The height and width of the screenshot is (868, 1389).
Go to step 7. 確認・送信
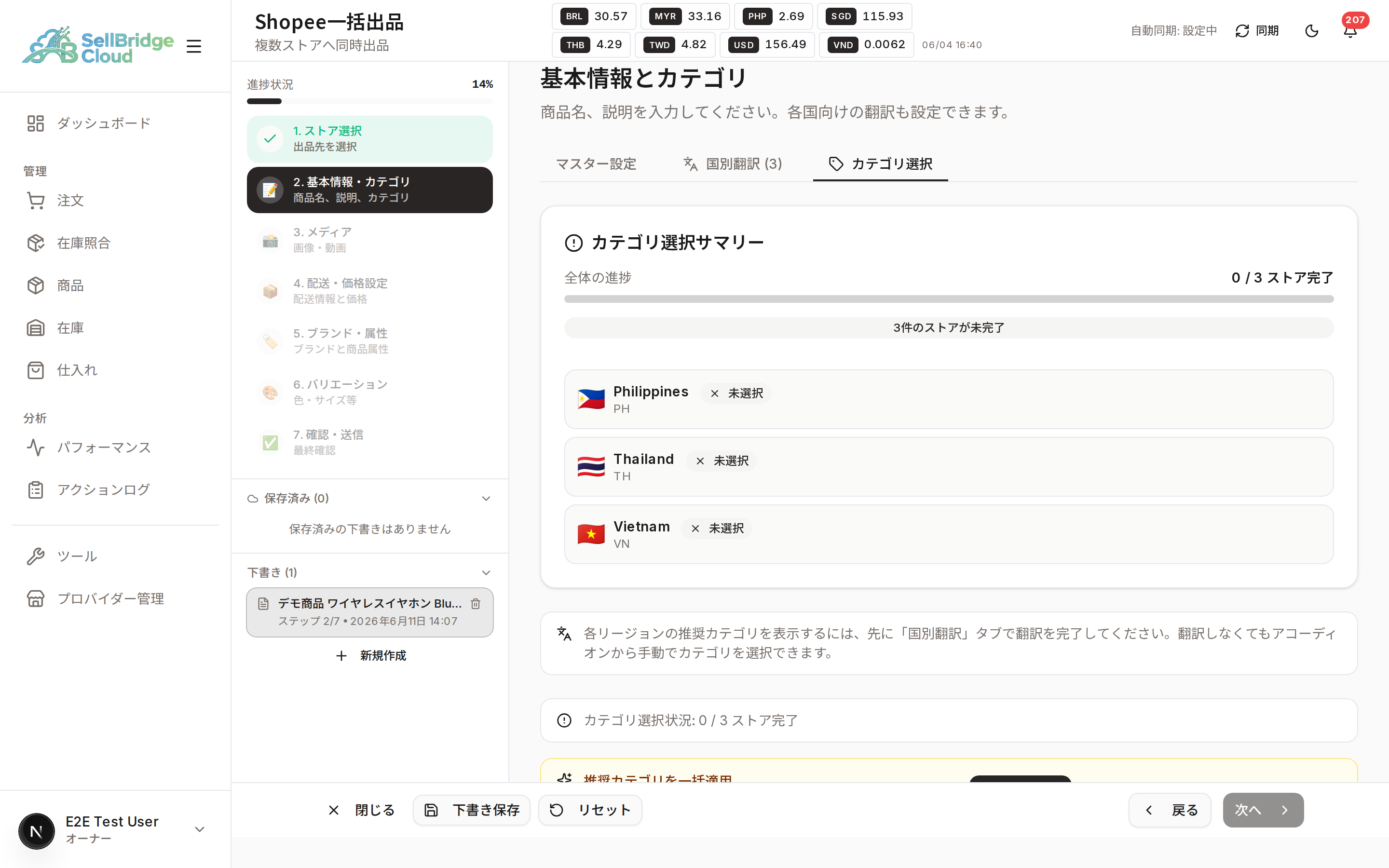pyautogui.click(x=369, y=443)
